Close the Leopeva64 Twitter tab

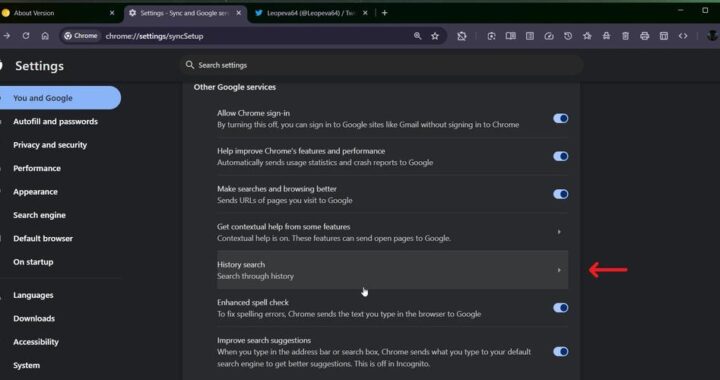(365, 13)
